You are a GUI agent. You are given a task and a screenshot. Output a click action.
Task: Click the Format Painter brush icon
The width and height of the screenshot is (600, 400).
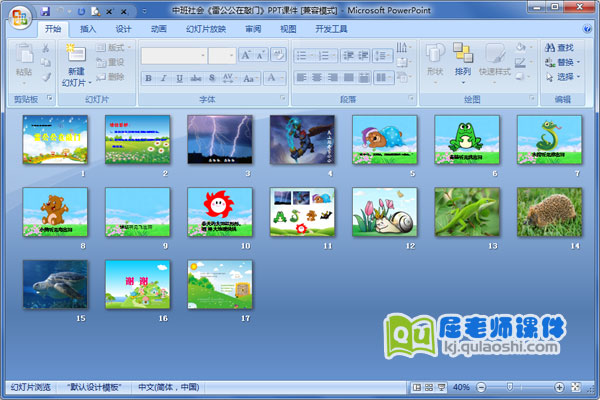46,77
